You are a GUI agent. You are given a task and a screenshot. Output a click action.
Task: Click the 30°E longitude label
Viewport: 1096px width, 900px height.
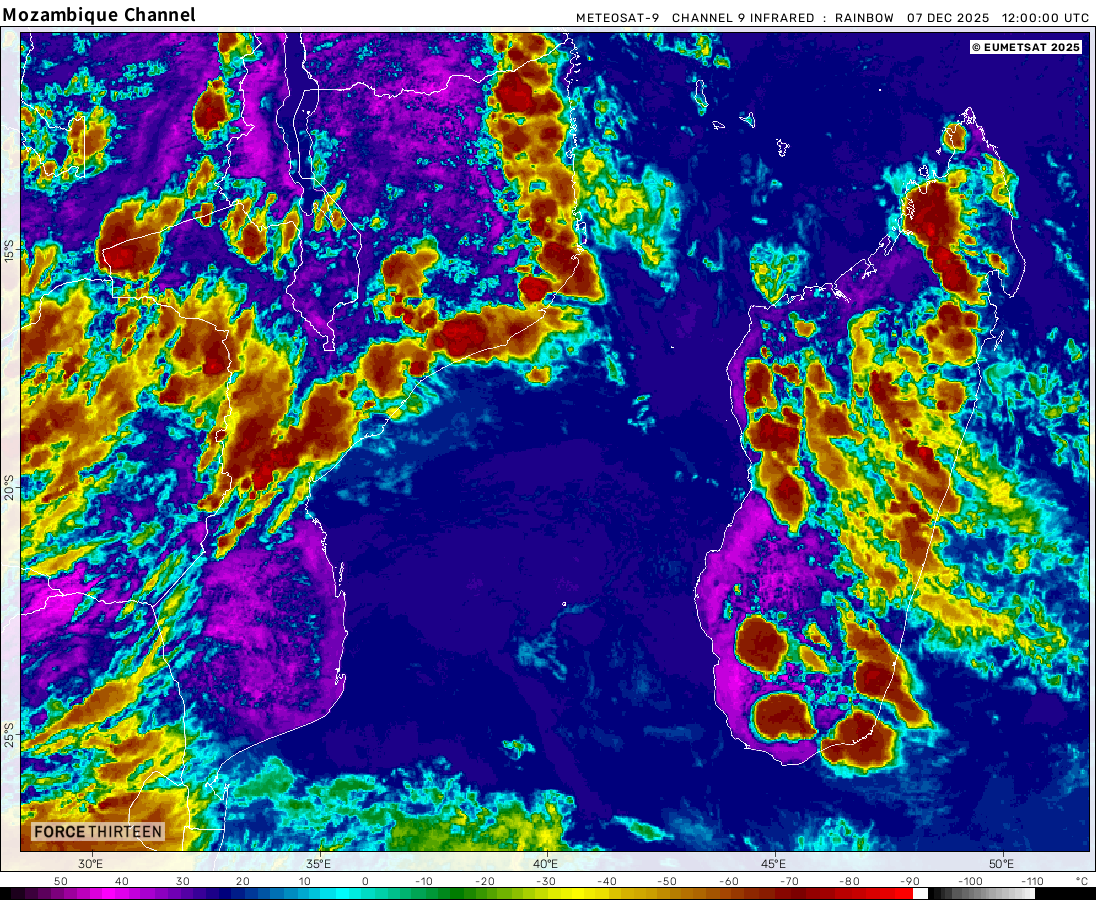pos(90,864)
